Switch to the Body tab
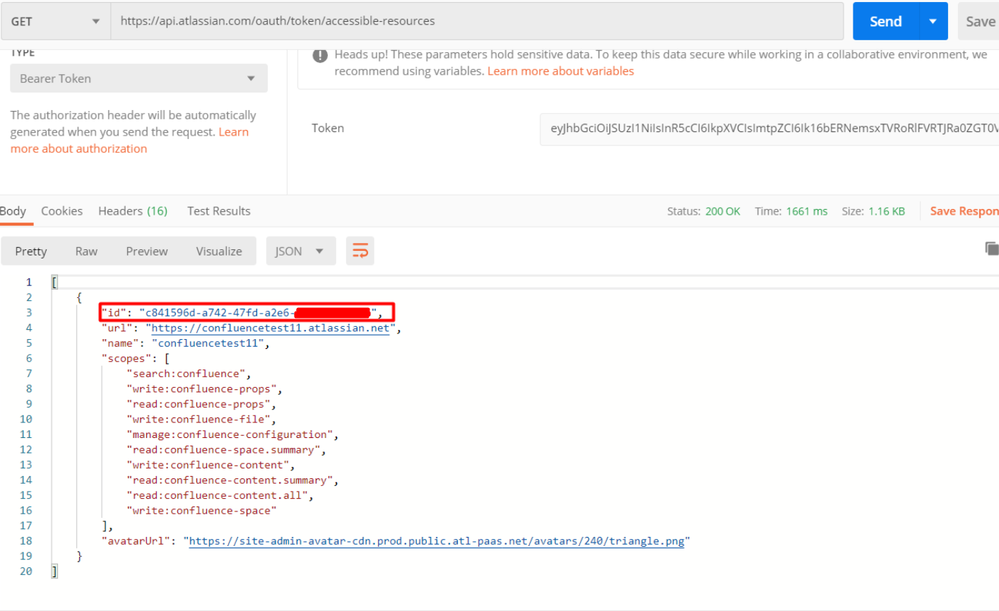Image resolution: width=999 pixels, height=611 pixels. pos(13,211)
